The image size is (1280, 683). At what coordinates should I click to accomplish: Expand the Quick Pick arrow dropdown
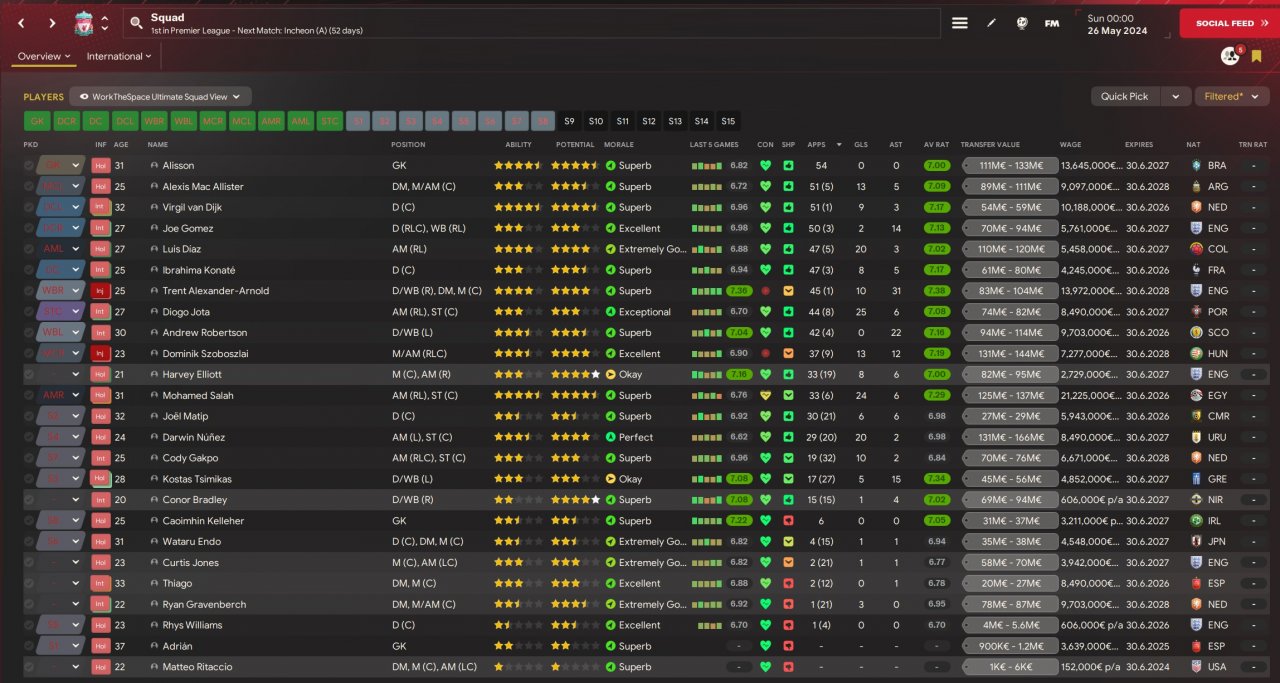(x=1175, y=97)
